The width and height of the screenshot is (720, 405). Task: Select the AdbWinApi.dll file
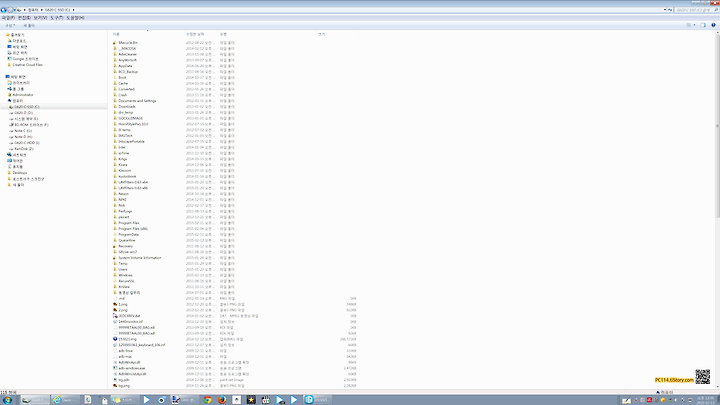[x=129, y=362]
